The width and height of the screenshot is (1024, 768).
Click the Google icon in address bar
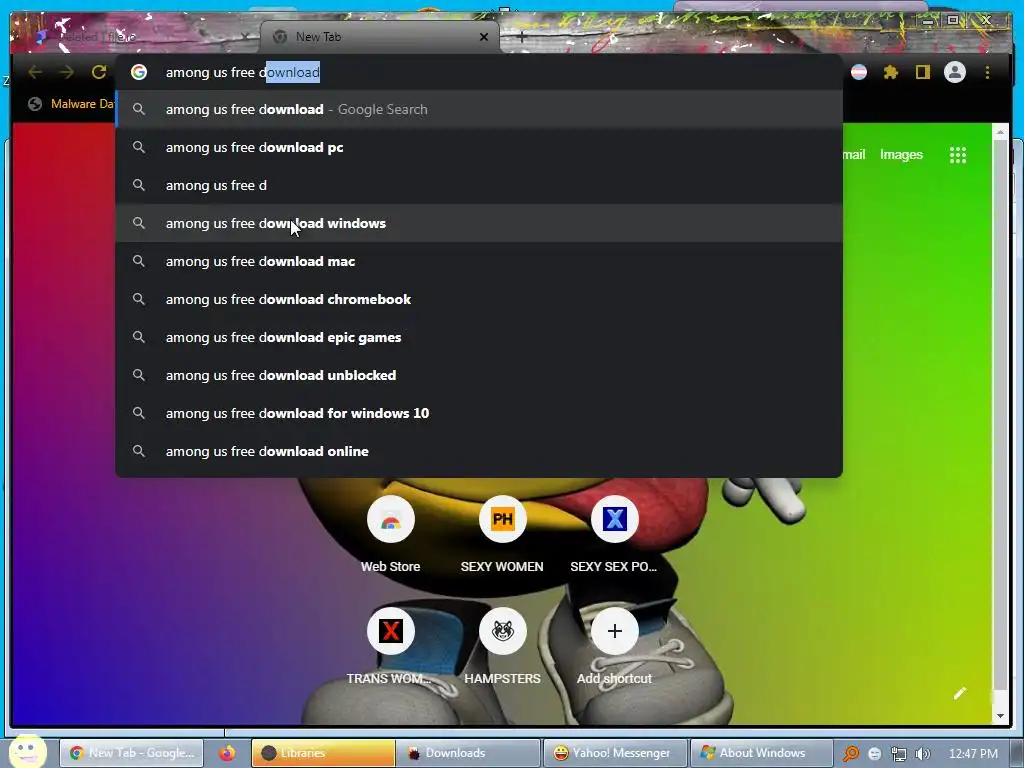click(138, 72)
